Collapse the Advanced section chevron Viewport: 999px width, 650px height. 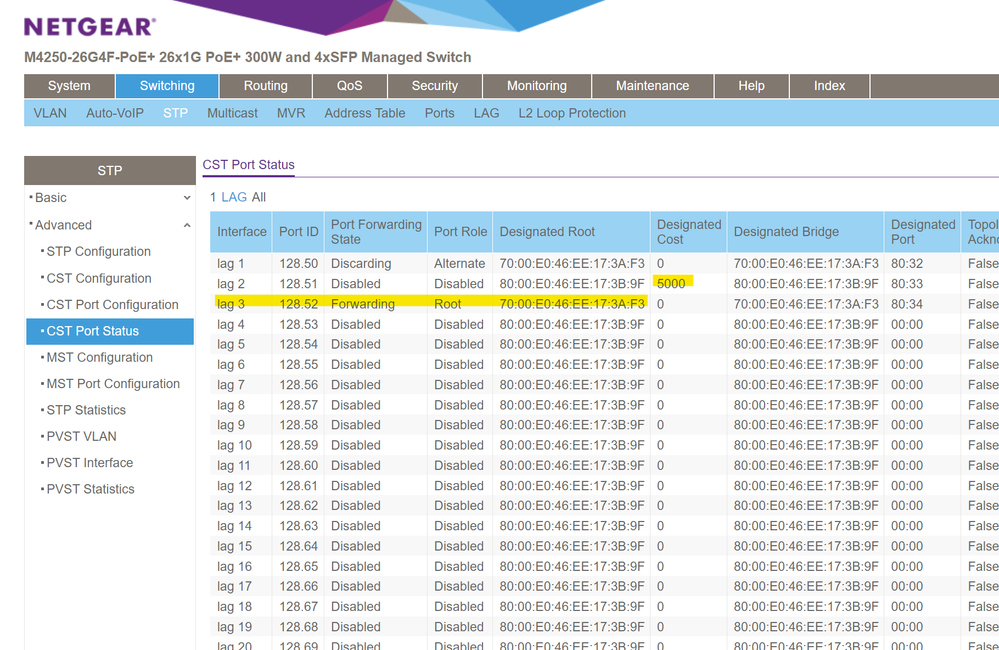(187, 226)
